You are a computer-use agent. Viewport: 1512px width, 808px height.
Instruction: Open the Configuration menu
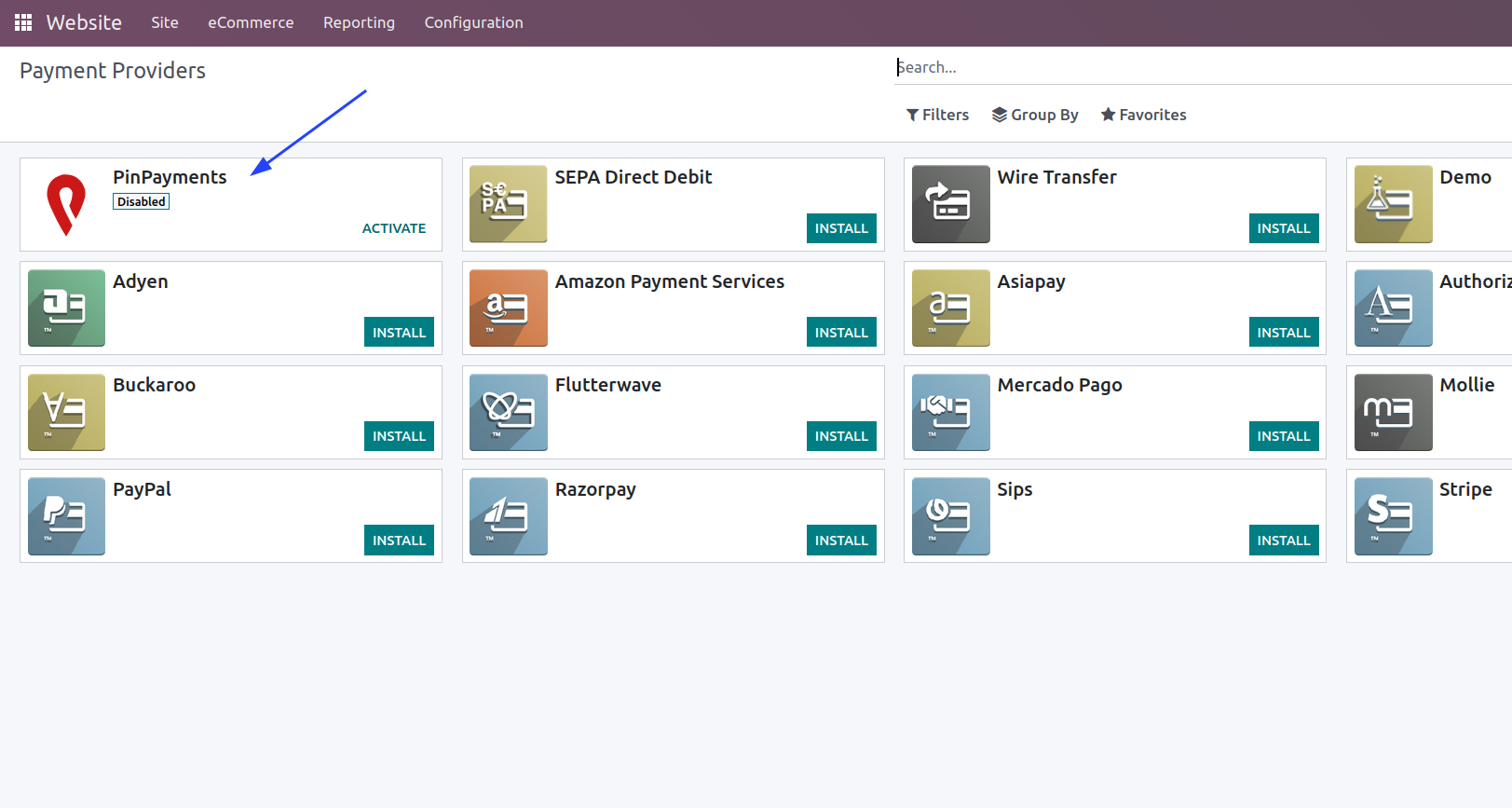coord(473,22)
